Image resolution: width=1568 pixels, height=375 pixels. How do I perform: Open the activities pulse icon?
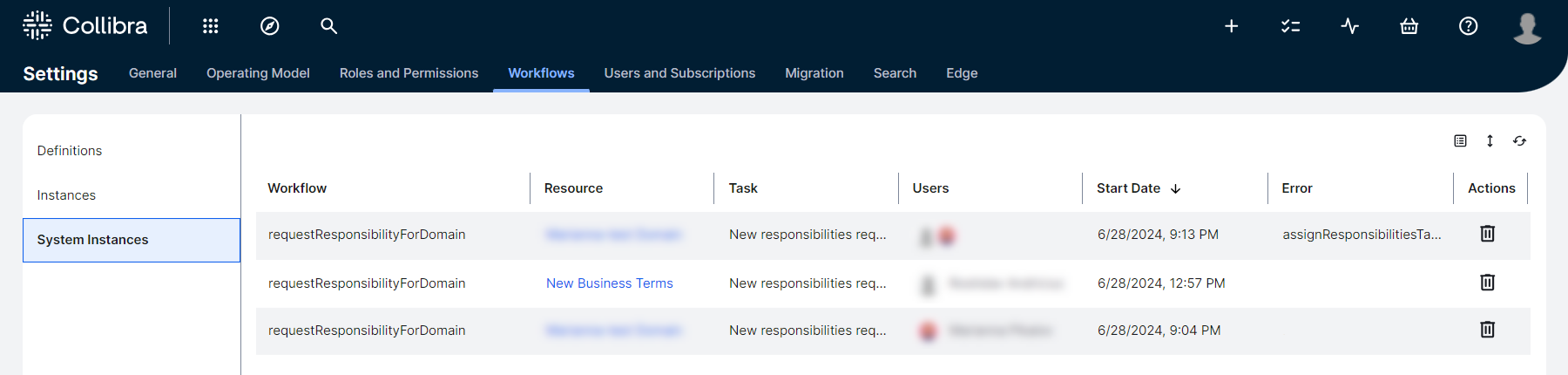[x=1349, y=26]
